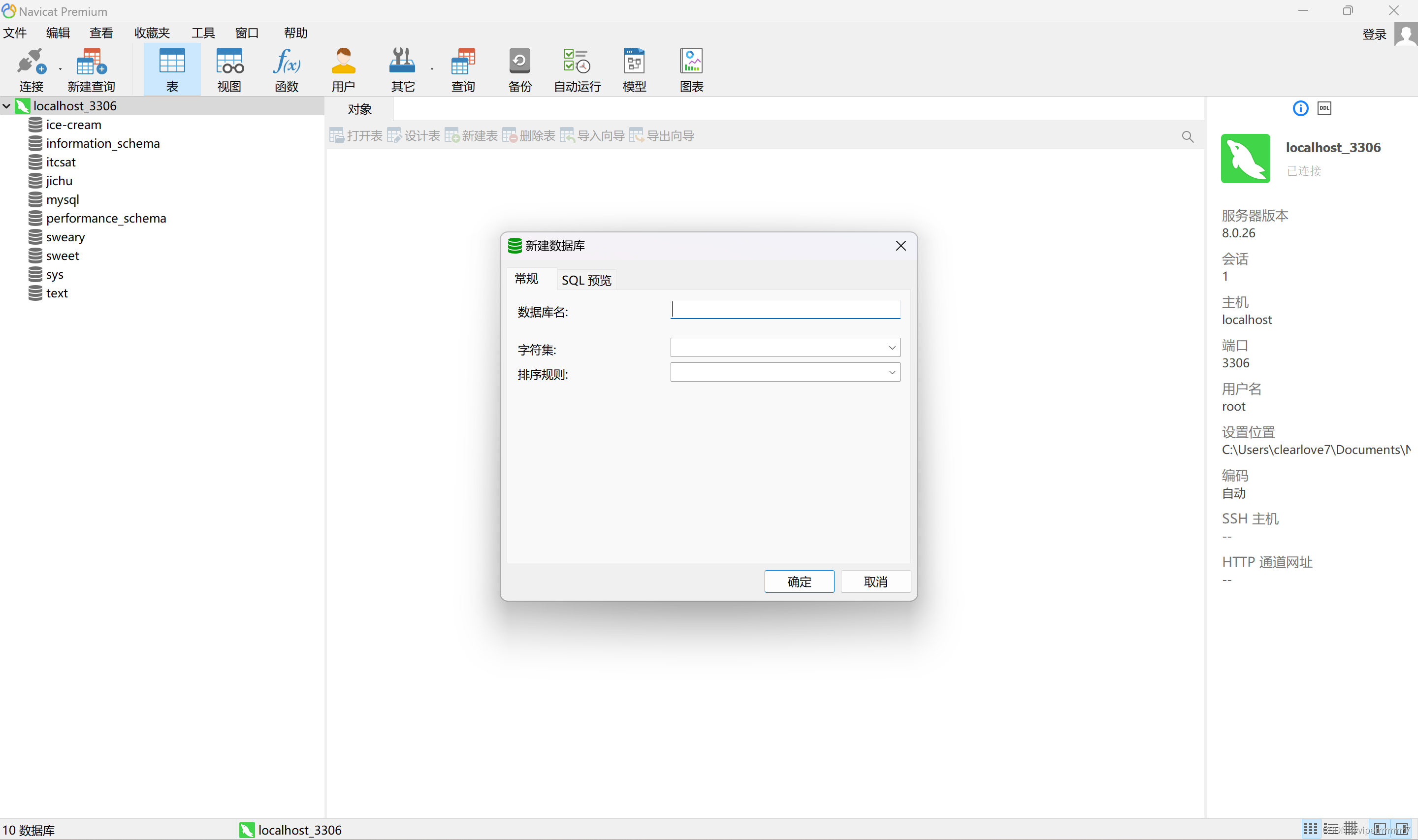
Task: Switch info pane to DDL view
Action: coord(1324,108)
